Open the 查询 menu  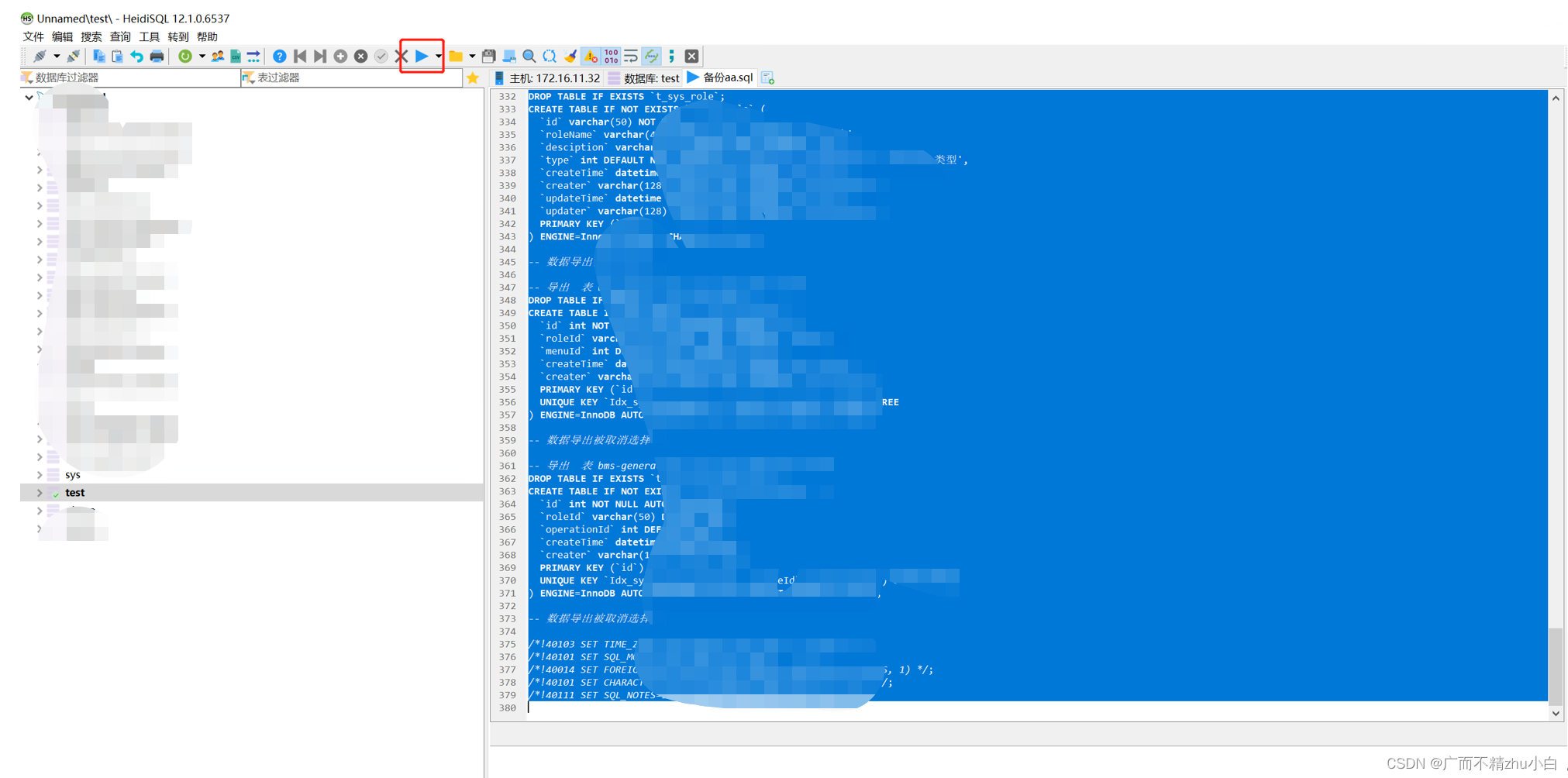click(120, 36)
